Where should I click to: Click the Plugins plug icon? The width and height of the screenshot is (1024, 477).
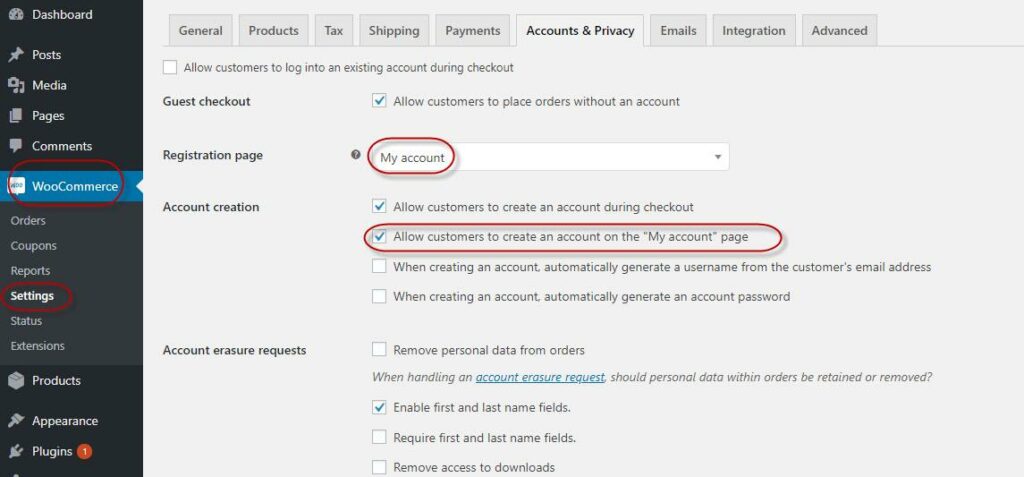coord(16,452)
